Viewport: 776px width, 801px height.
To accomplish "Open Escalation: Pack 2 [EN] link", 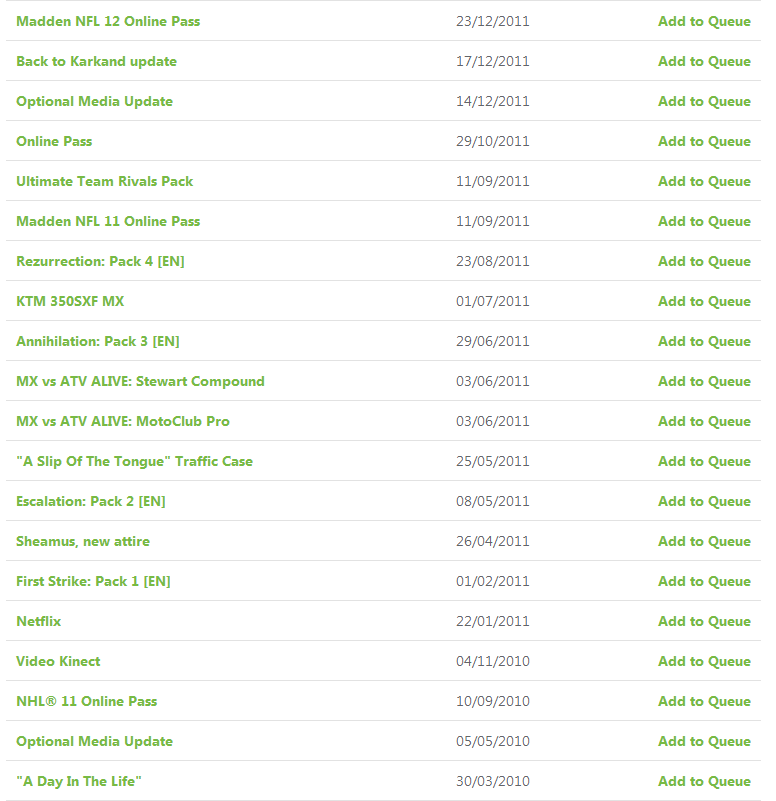I will pos(91,502).
